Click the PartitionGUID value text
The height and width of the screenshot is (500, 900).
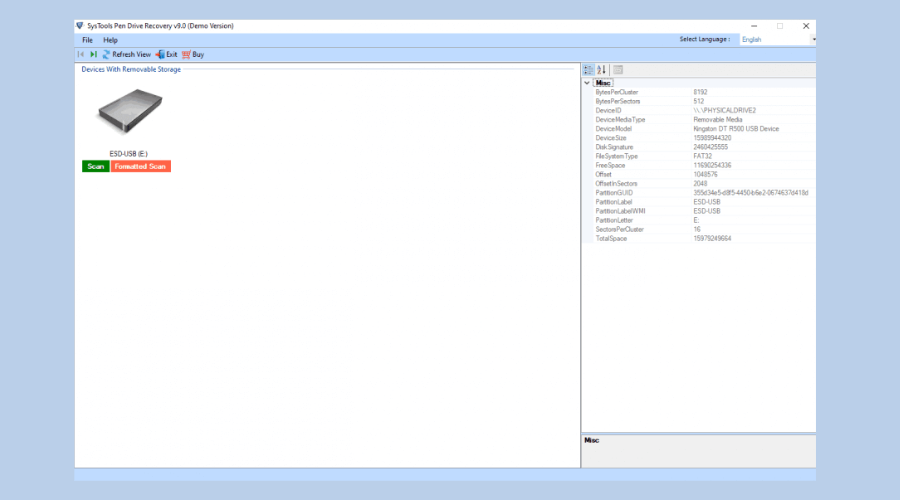(751, 193)
